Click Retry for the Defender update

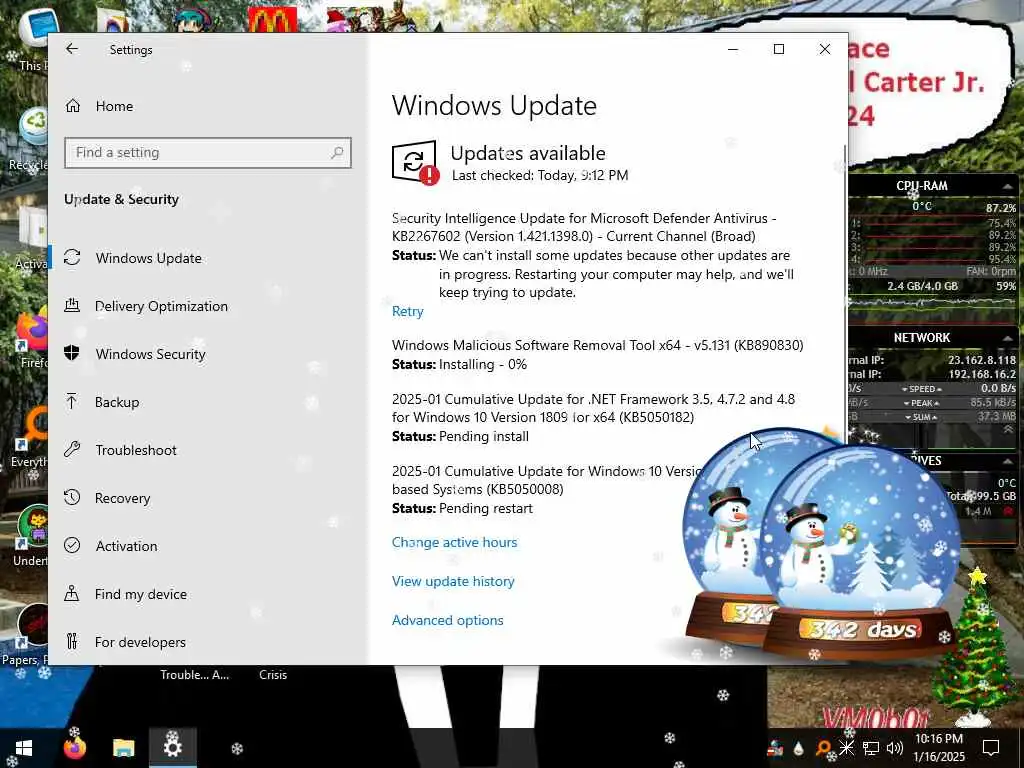click(408, 312)
